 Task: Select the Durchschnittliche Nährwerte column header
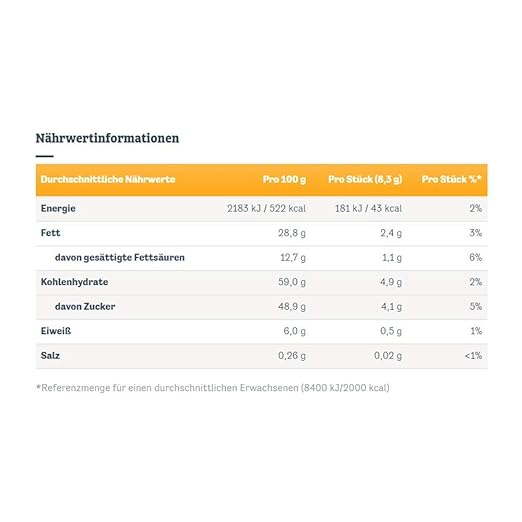(x=108, y=179)
